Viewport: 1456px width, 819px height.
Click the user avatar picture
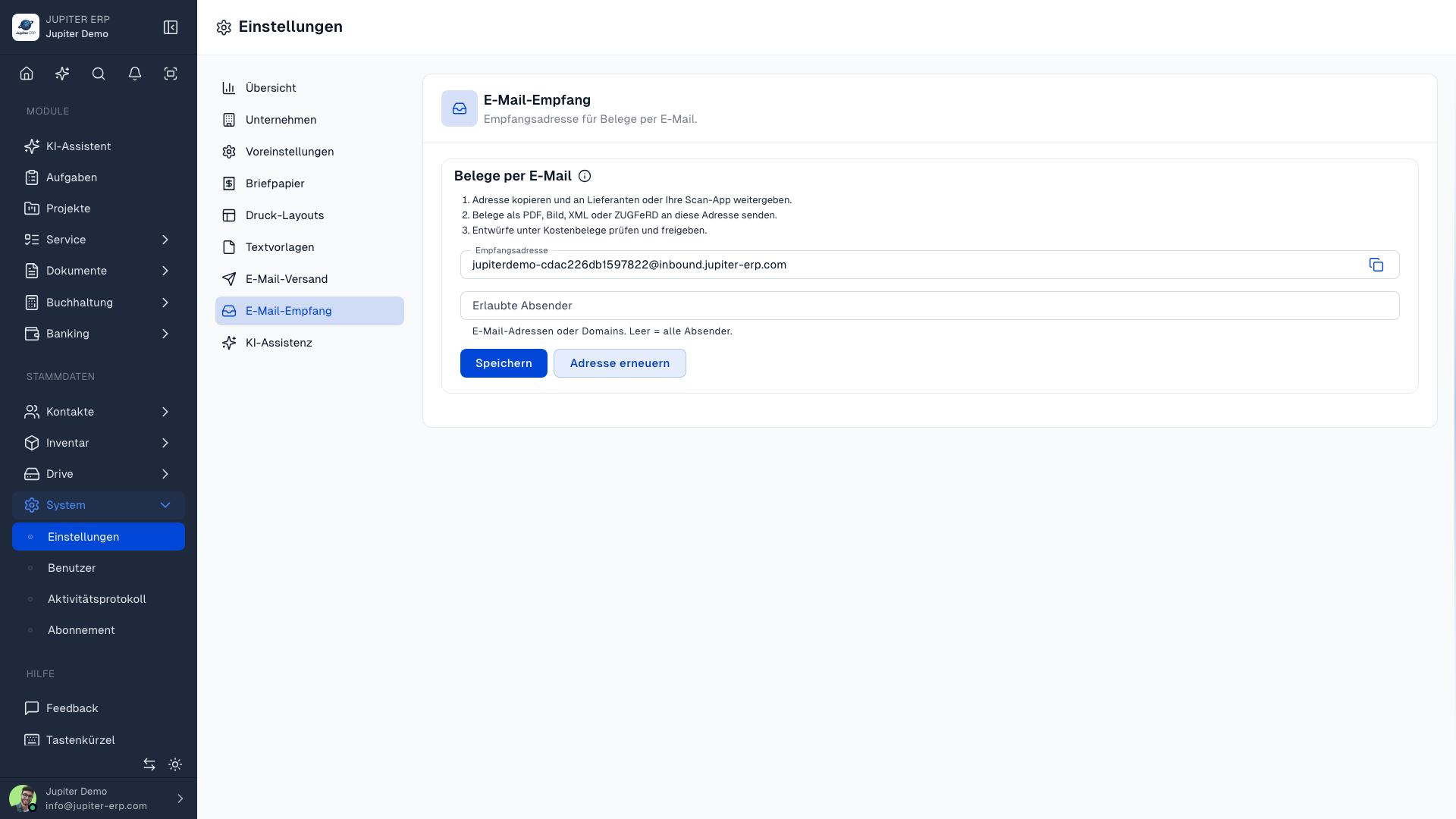pos(23,799)
